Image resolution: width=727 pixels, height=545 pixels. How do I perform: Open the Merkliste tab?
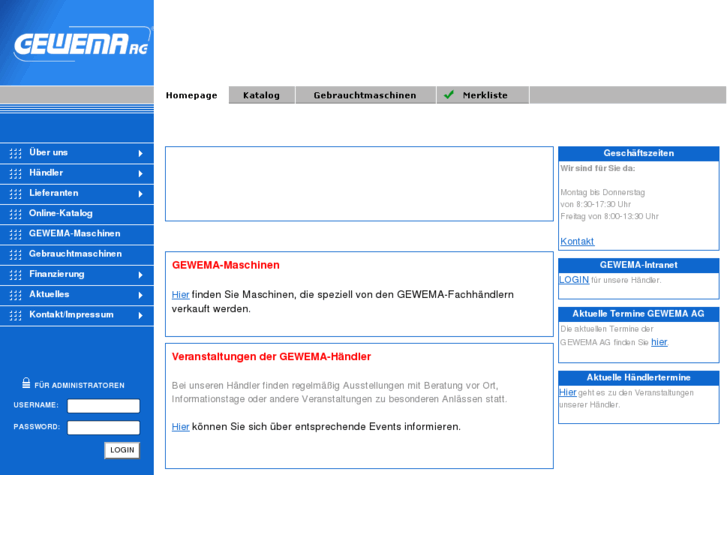tap(483, 95)
